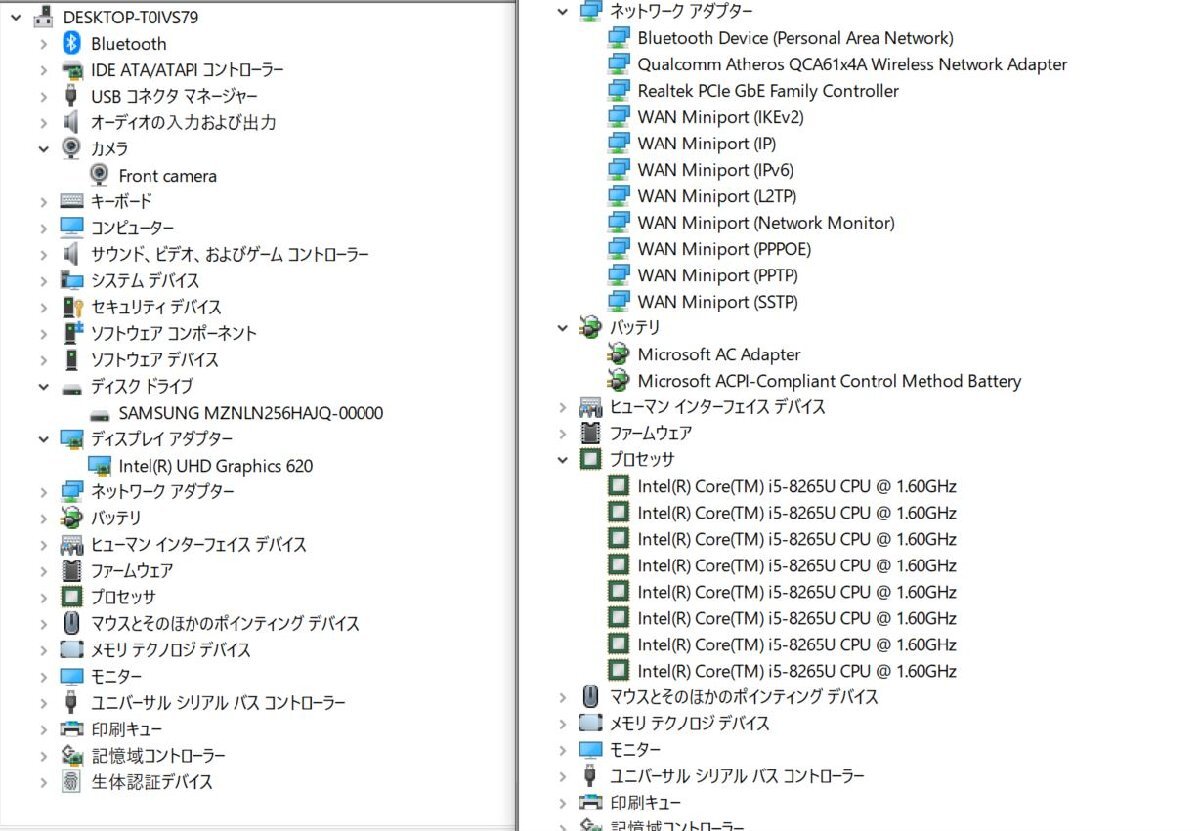Expand the right pane モニター category
Image resolution: width=1200 pixels, height=831 pixels.
coord(563,749)
